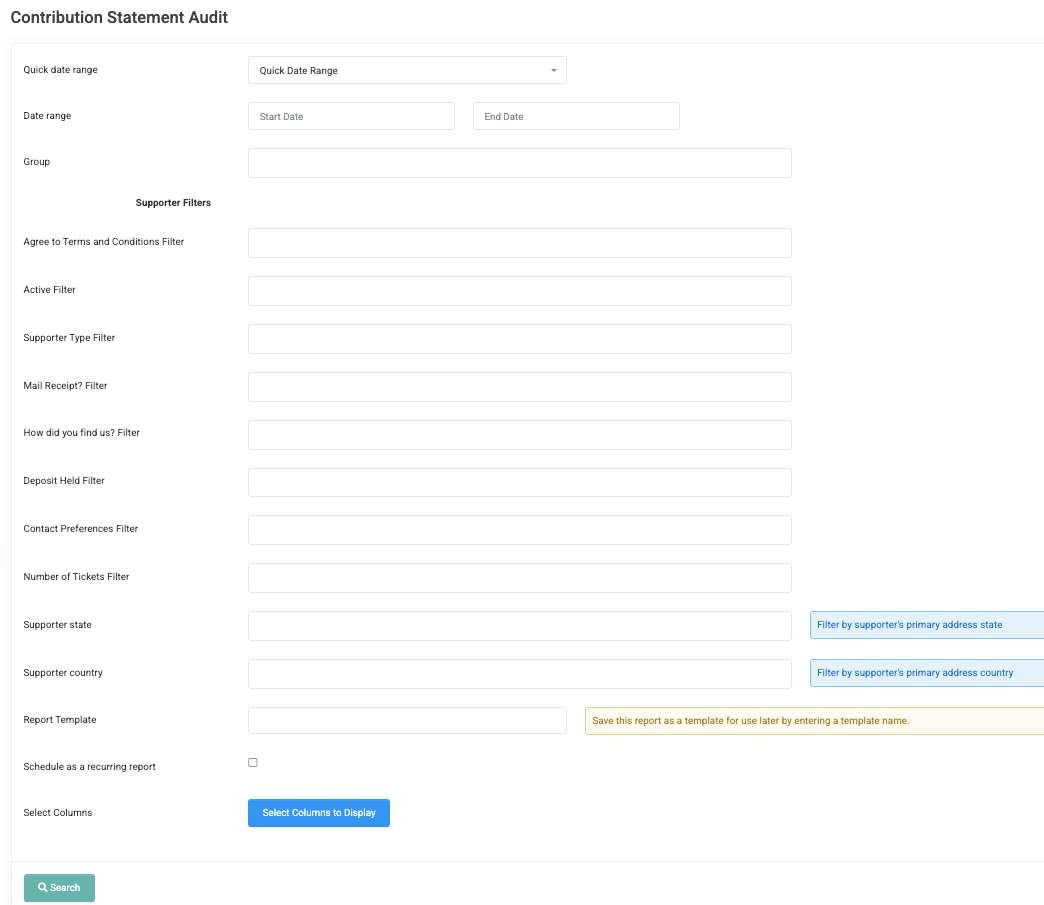Click the Agree to Terms and Conditions Filter box
The height and width of the screenshot is (905, 1044).
(x=519, y=242)
